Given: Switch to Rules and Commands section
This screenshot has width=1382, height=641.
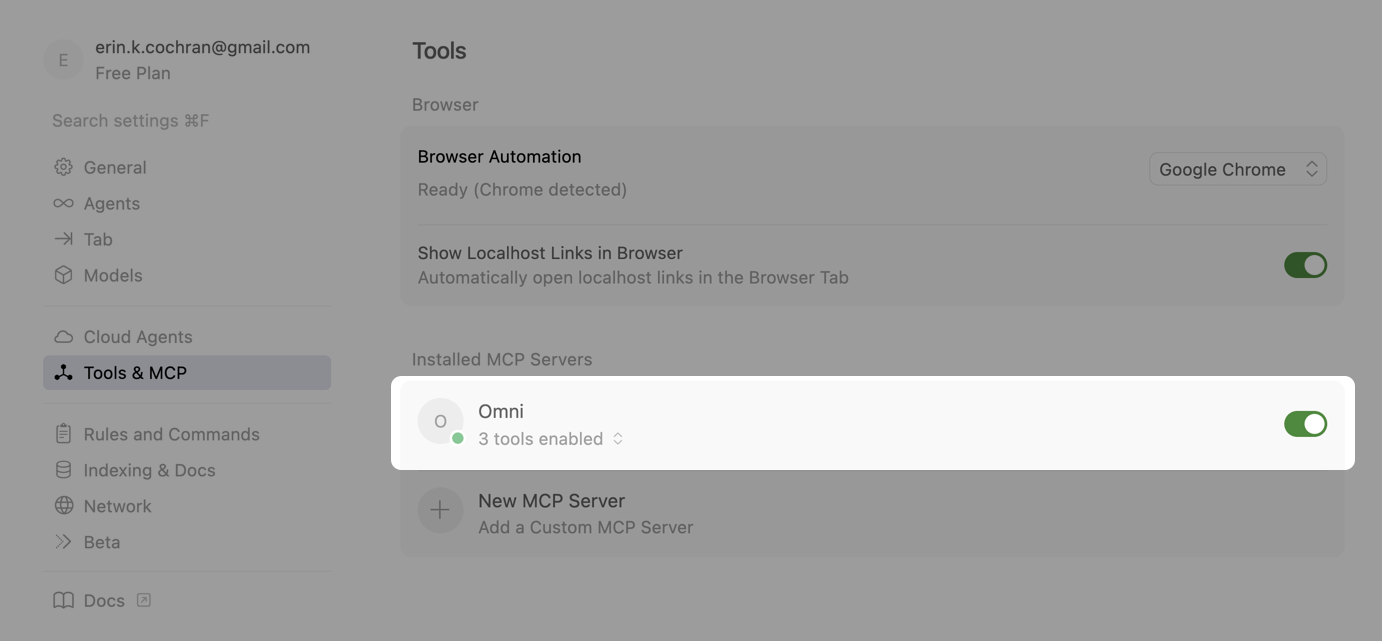Looking at the screenshot, I should 170,434.
